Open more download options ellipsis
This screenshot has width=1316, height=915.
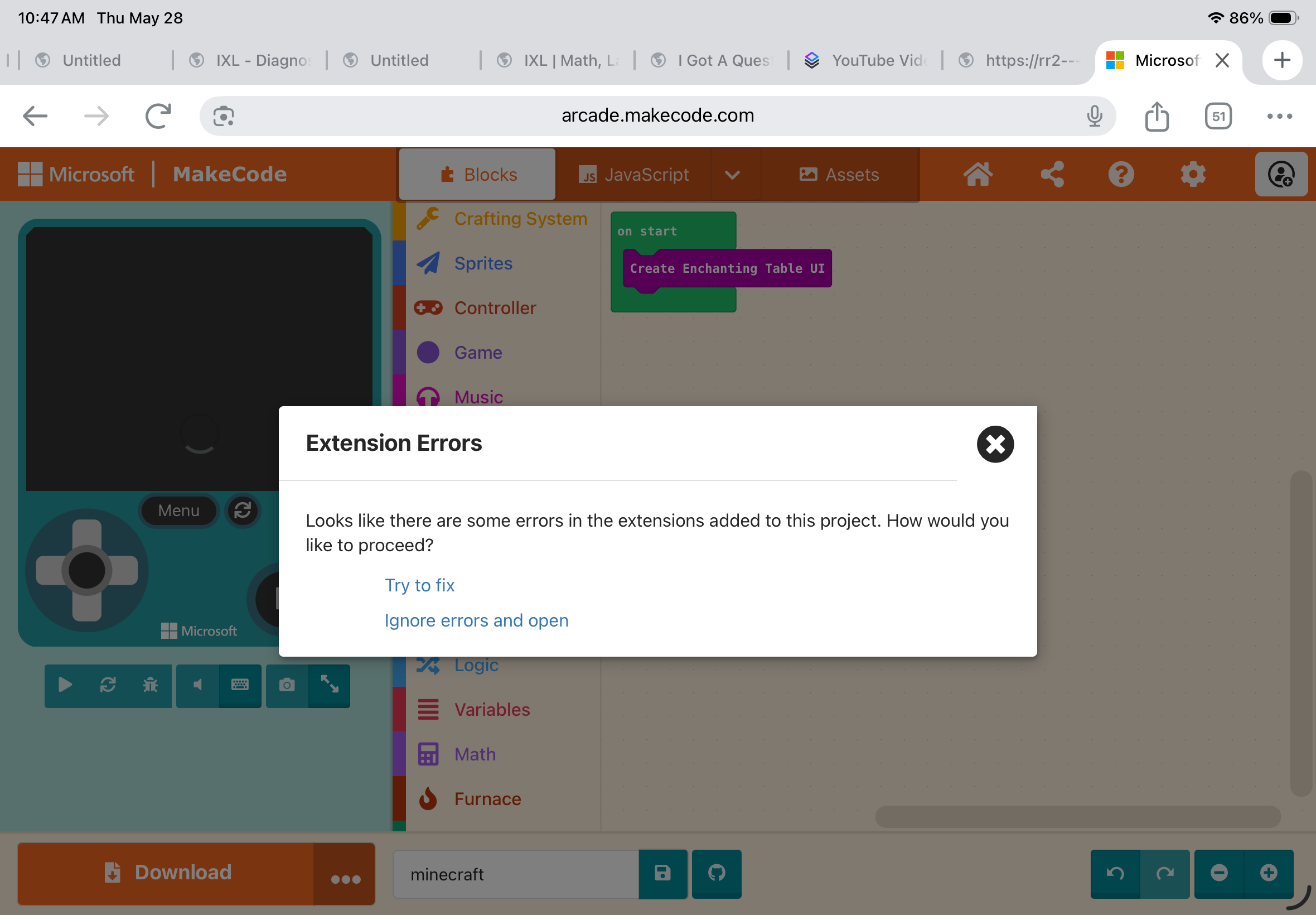point(345,875)
